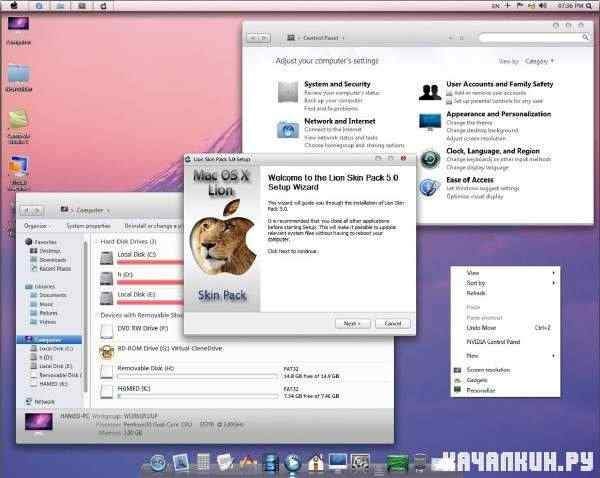Open the blue folder icon on the desktop
600x478 pixels.
19,73
